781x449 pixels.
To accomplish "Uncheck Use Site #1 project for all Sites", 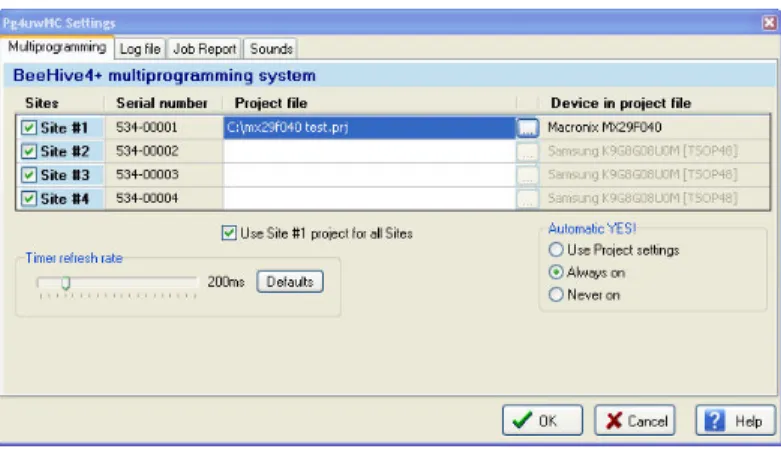I will [x=229, y=233].
